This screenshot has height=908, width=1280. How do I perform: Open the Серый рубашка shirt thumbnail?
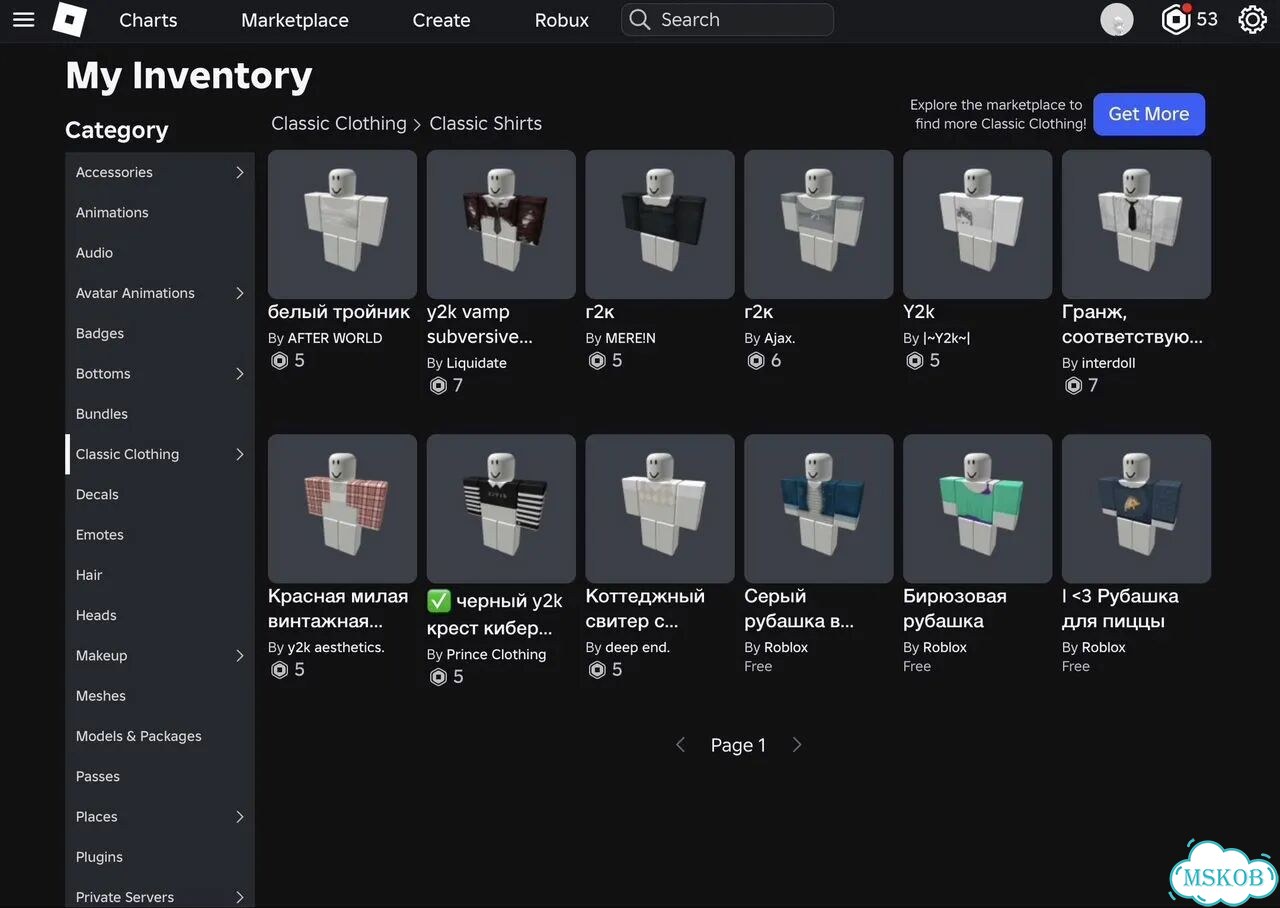pos(819,508)
